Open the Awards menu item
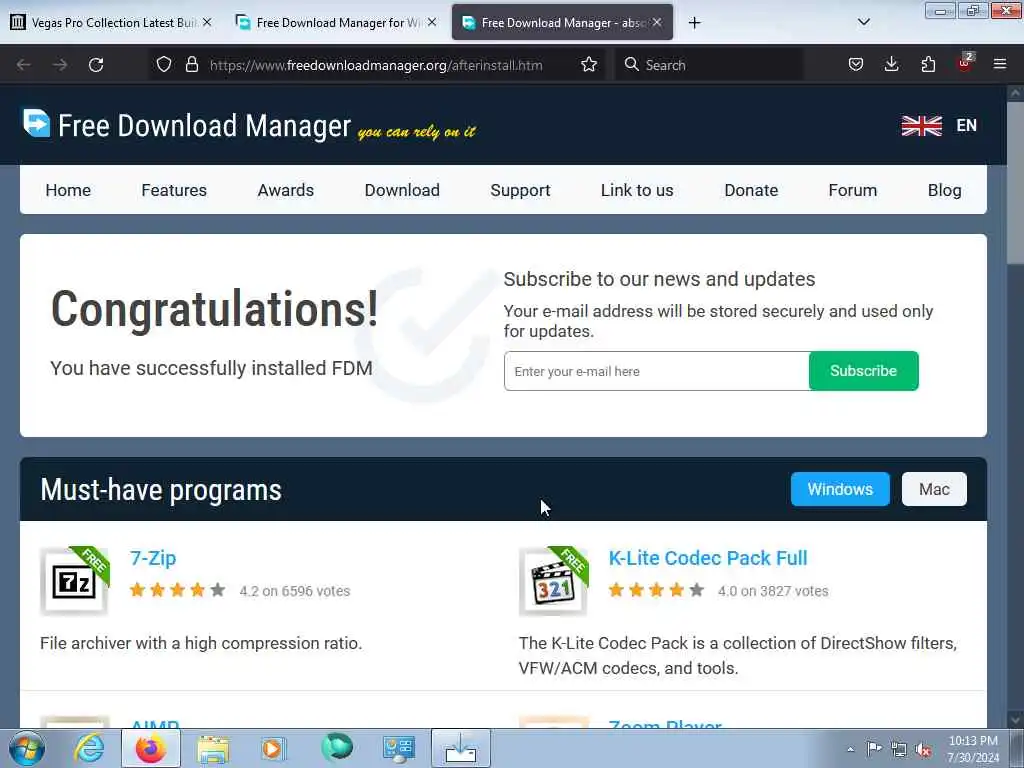 tap(285, 190)
